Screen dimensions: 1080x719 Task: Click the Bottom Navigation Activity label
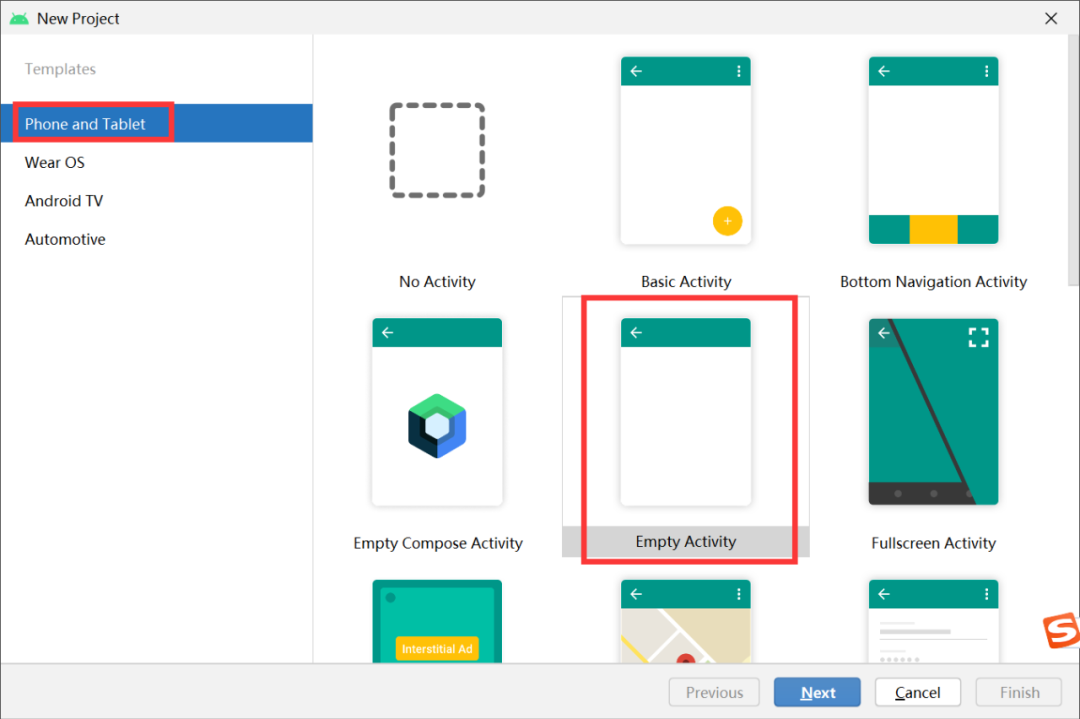pyautogui.click(x=933, y=282)
